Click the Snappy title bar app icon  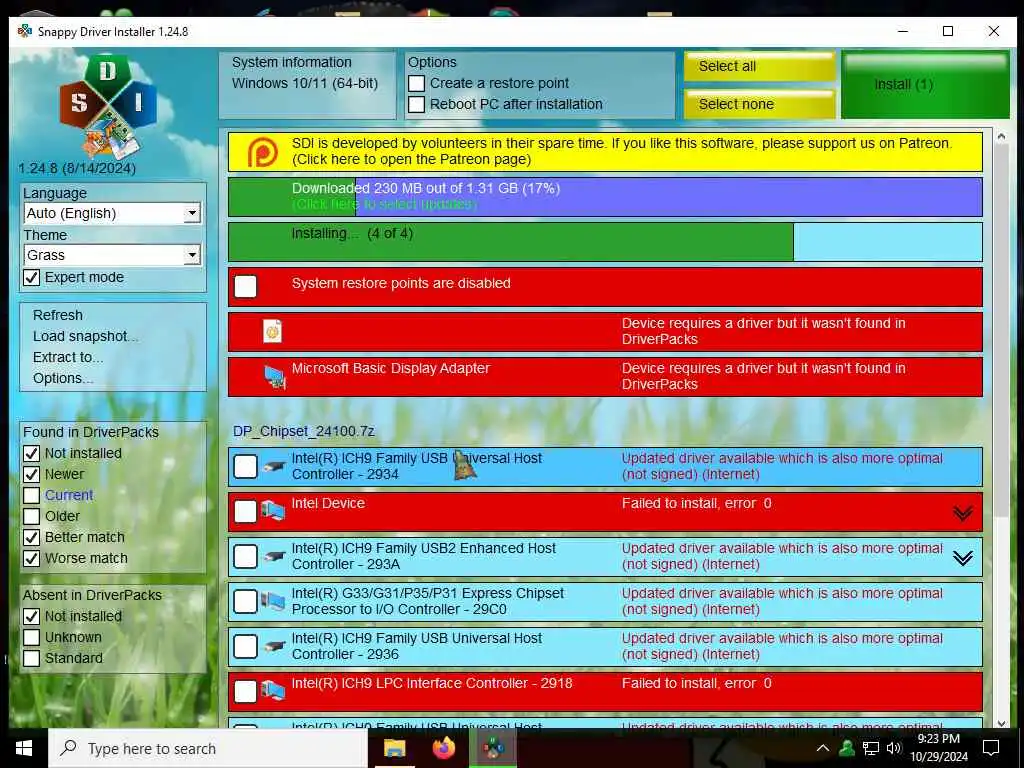(x=25, y=31)
